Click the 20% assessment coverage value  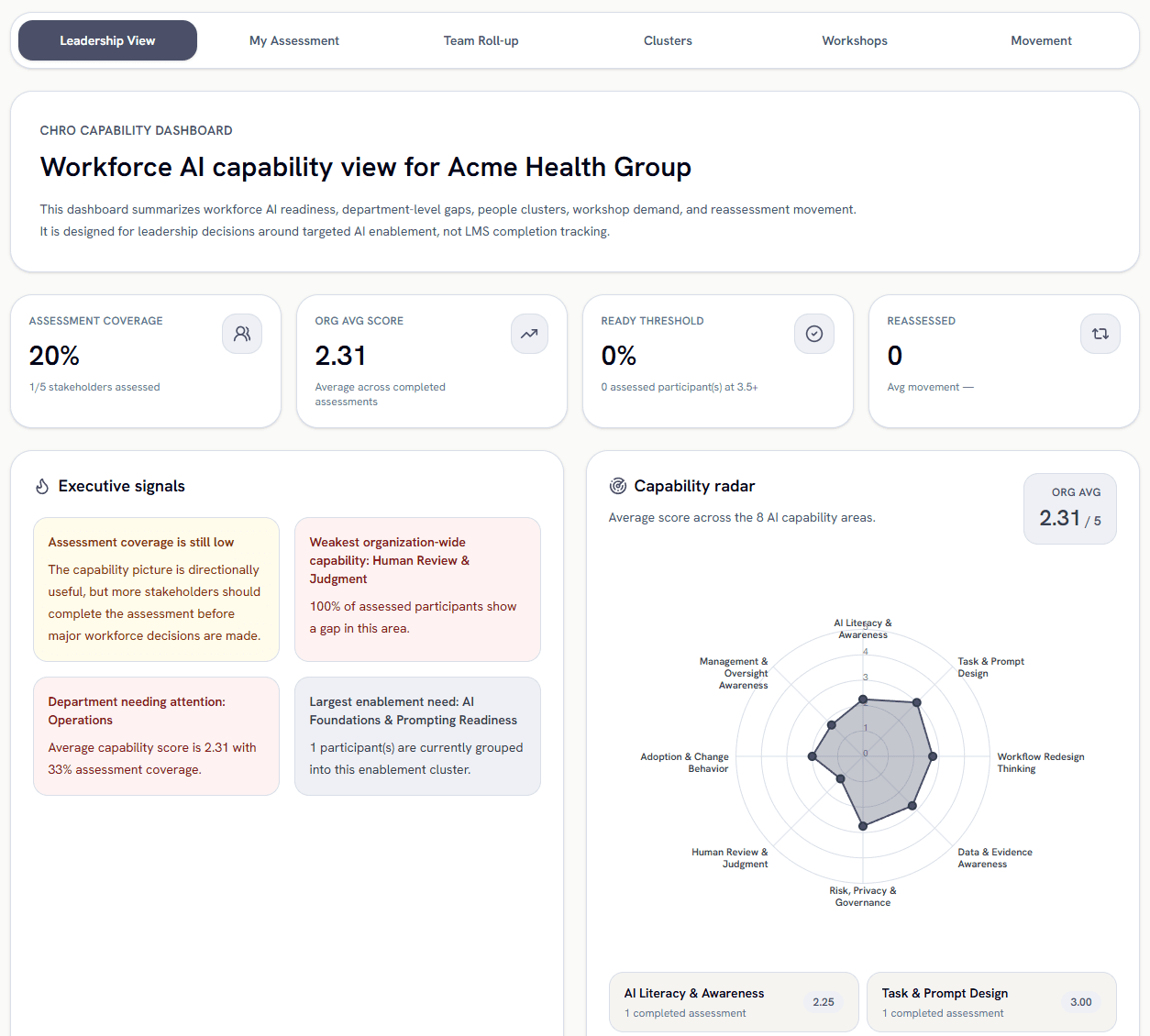pyautogui.click(x=54, y=356)
